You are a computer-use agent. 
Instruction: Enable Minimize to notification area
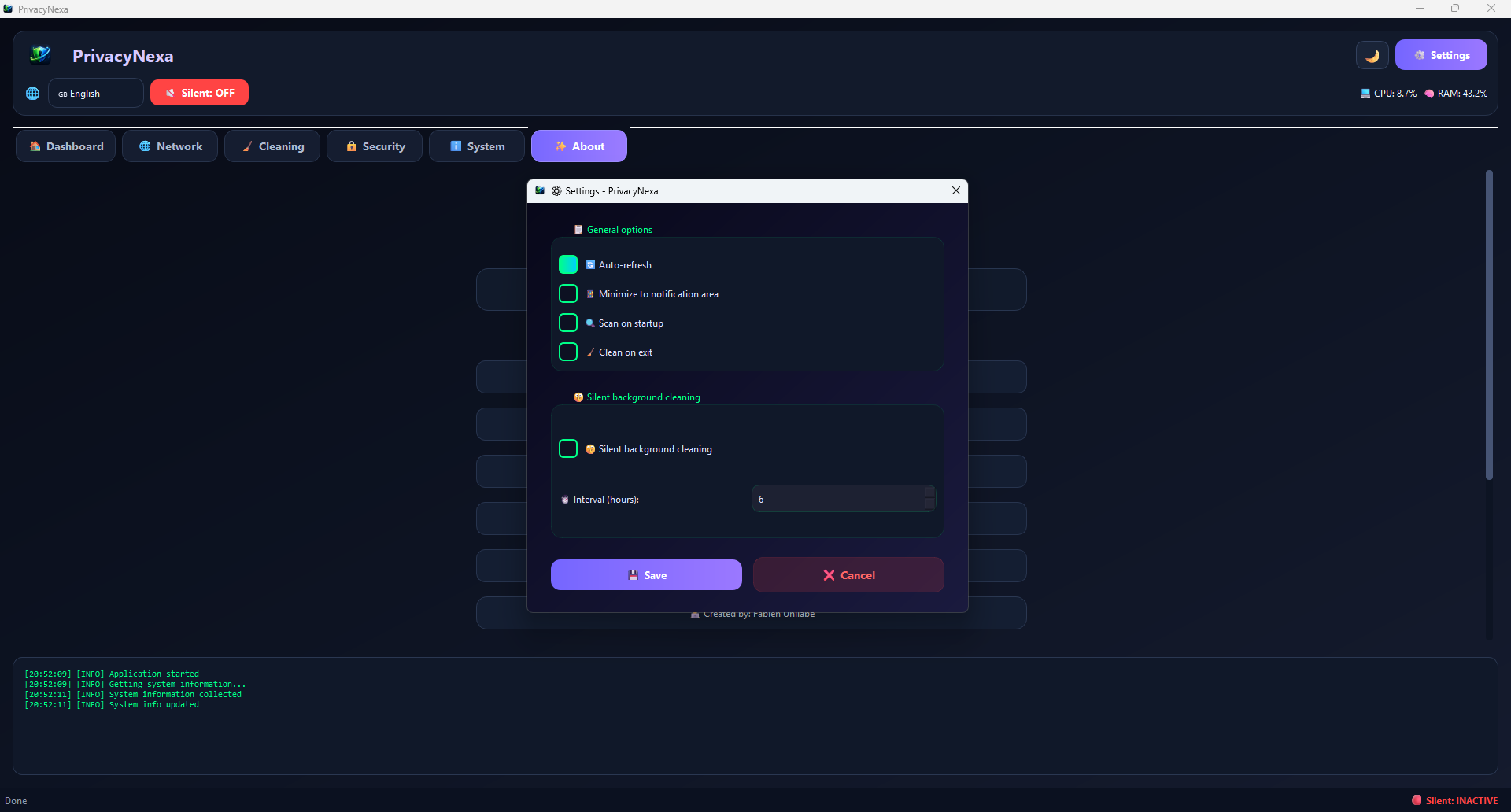tap(568, 293)
